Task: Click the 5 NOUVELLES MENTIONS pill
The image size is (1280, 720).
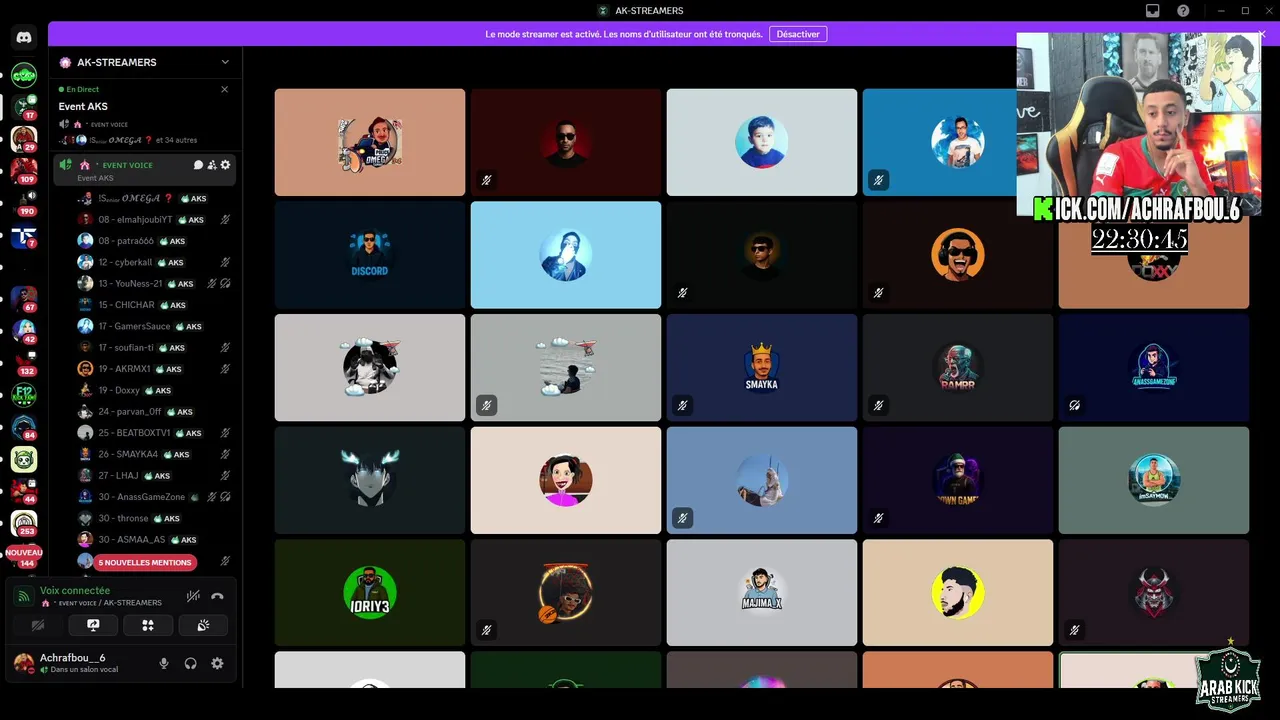Action: pyautogui.click(x=145, y=562)
